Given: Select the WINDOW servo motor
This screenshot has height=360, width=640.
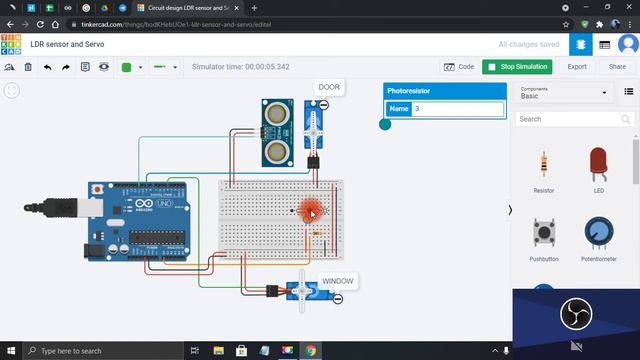Looking at the screenshot, I should click(302, 291).
